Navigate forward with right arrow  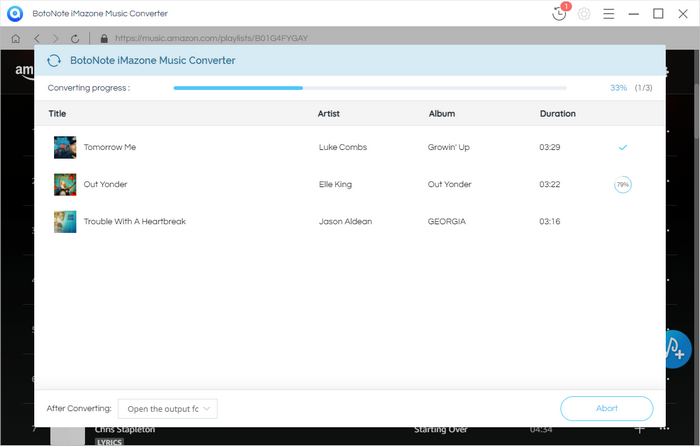(x=56, y=38)
